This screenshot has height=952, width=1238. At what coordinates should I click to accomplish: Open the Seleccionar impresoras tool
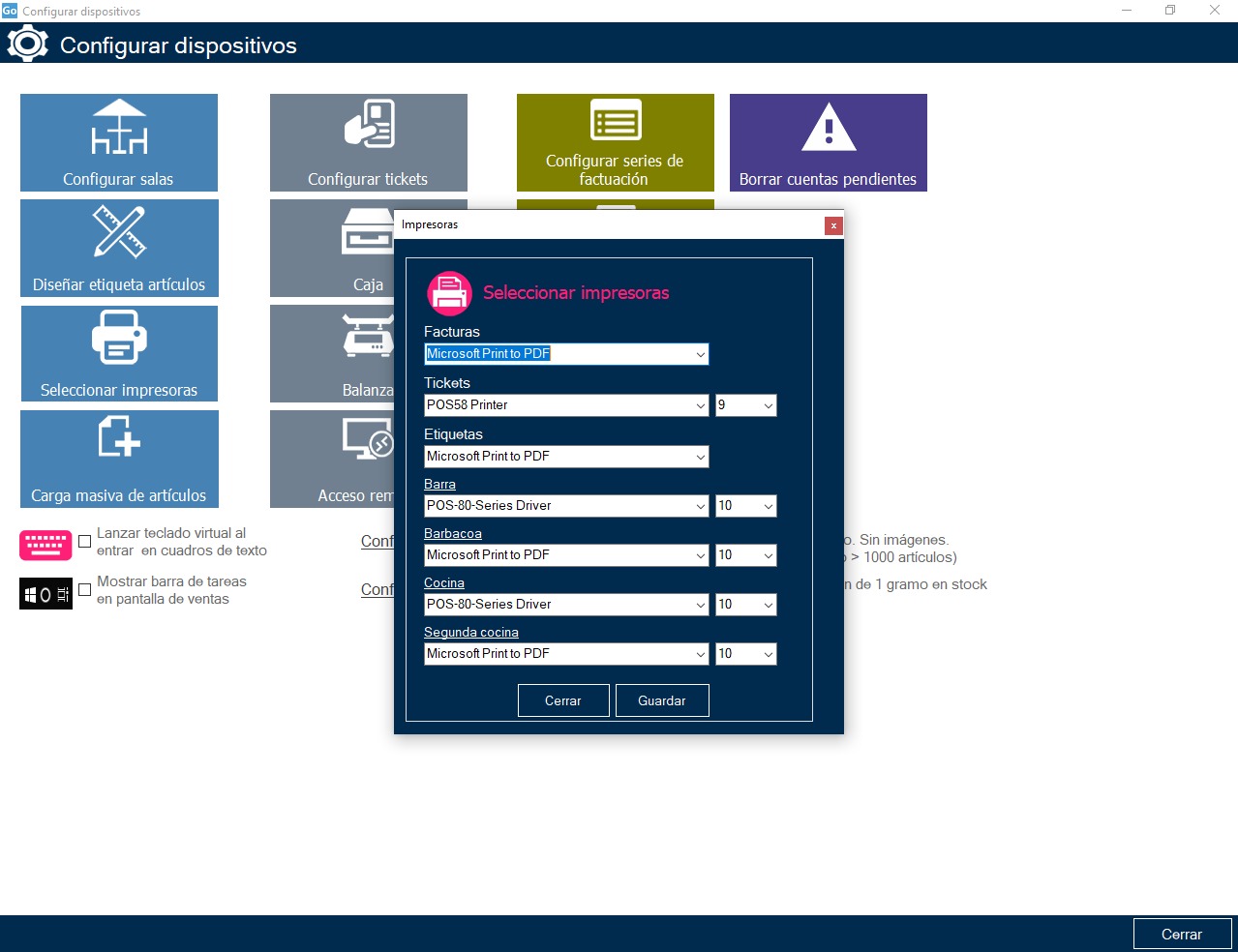[118, 353]
